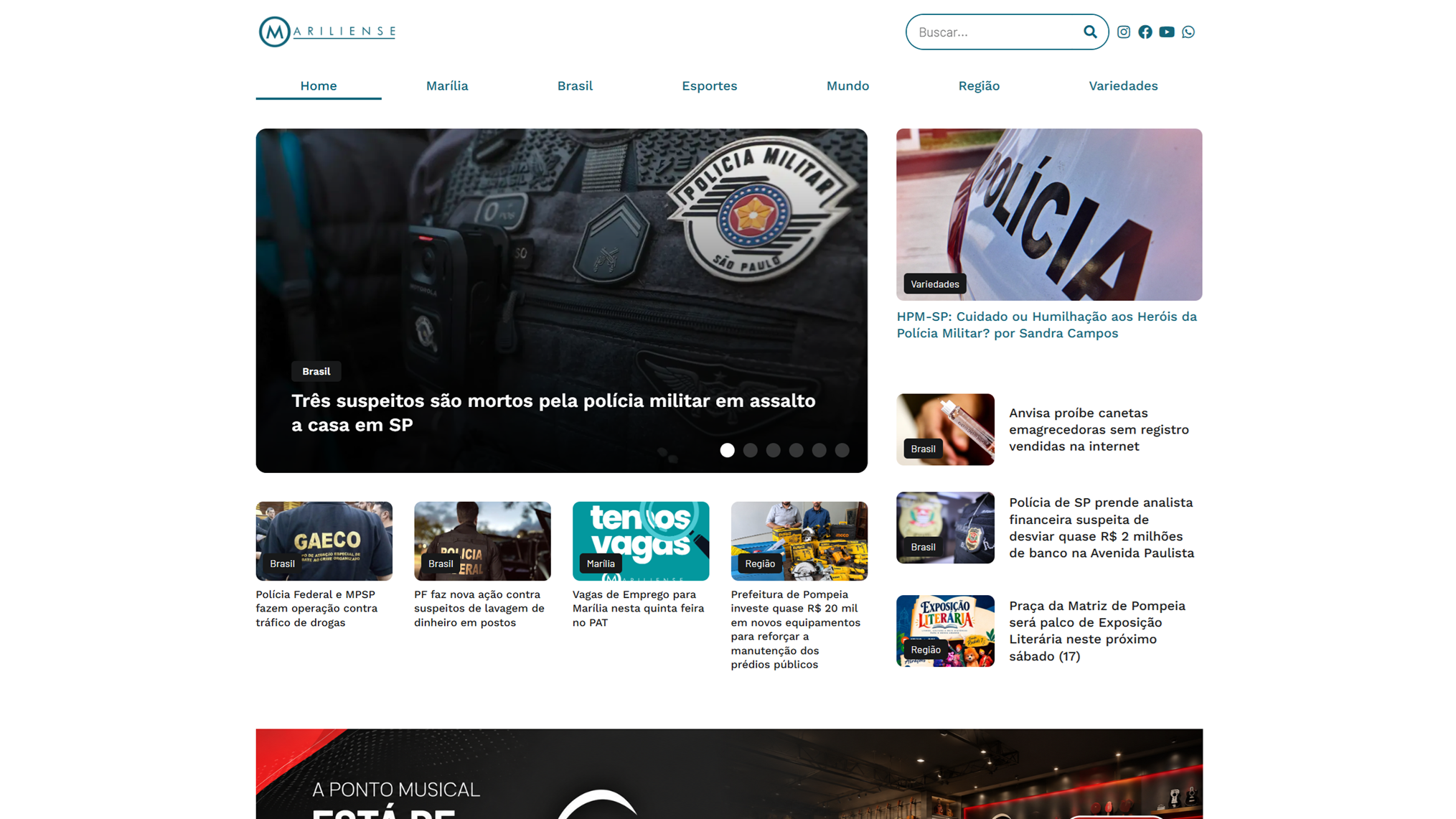
Task: Open Anvisa canetas emagrecedoras article
Action: tap(1098, 429)
